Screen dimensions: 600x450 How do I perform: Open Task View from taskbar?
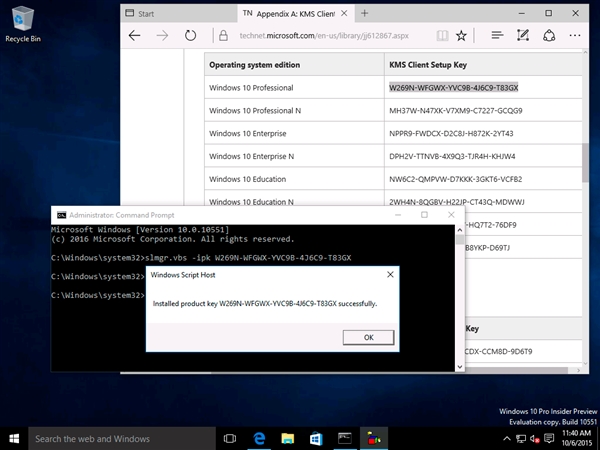click(230, 438)
